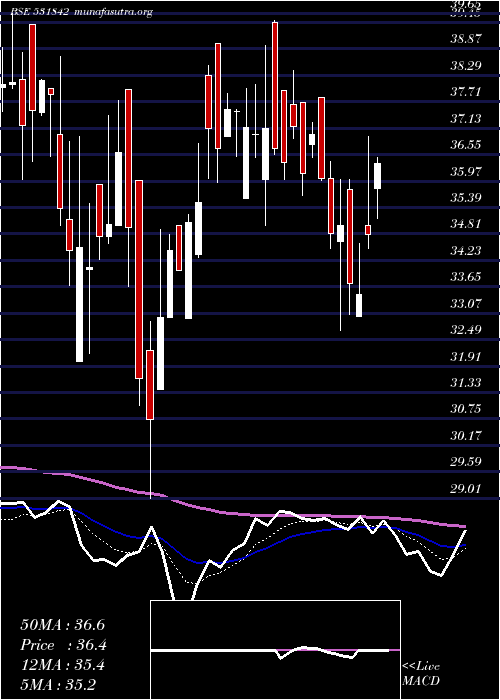Image resolution: width=500 pixels, height=700 pixels.
Task: Click the '<<Live MACD' label
Action: point(421,674)
